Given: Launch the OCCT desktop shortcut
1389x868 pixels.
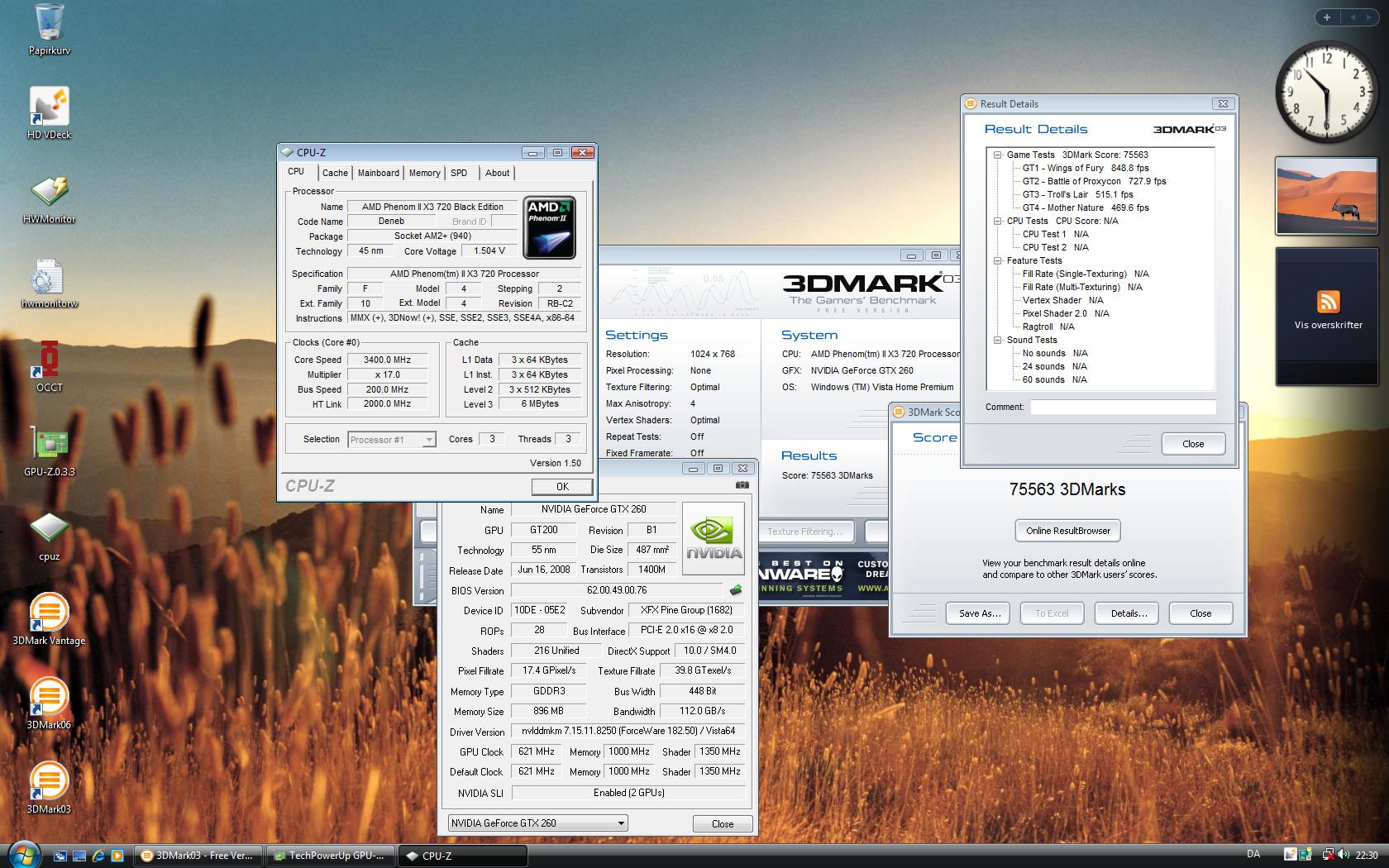Looking at the screenshot, I should (49, 367).
